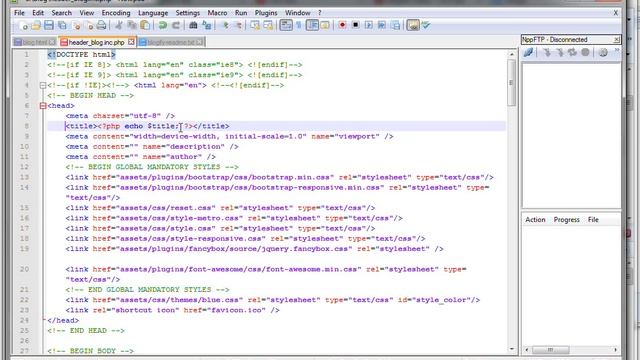The width and height of the screenshot is (640, 360).
Task: Create a new document with the New icon
Action: pos(24,25)
